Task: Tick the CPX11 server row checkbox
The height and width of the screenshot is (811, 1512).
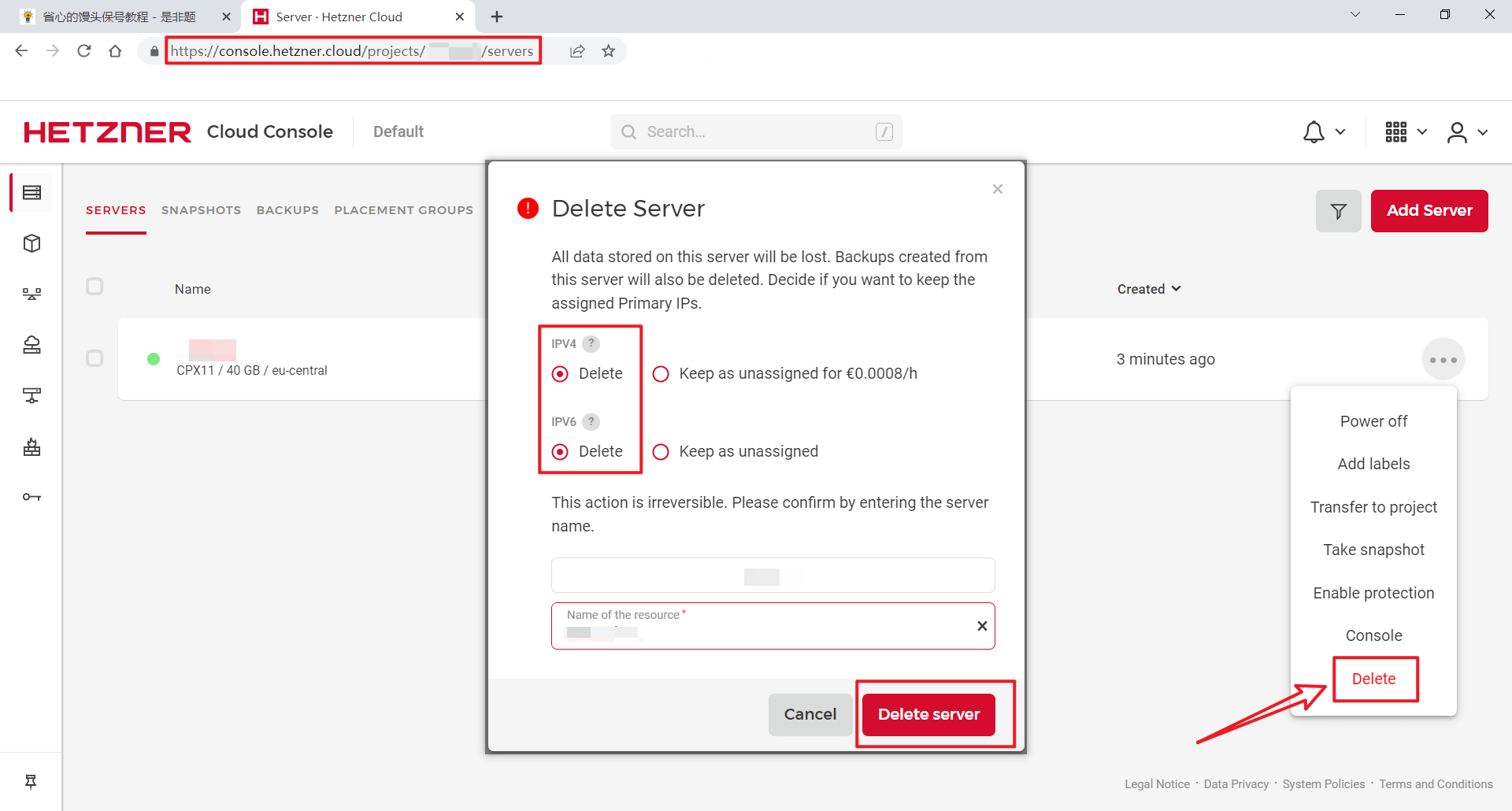Action: coord(94,359)
